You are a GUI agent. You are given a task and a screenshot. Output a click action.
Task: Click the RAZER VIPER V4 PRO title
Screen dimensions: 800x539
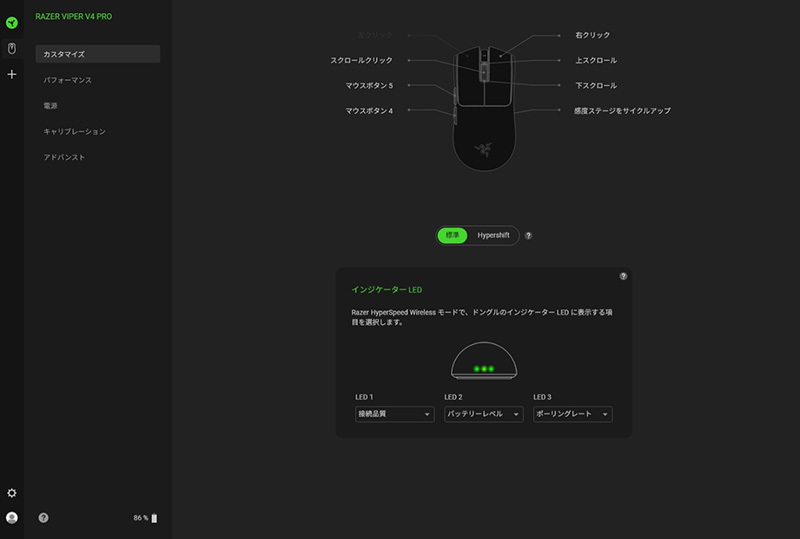[73, 16]
